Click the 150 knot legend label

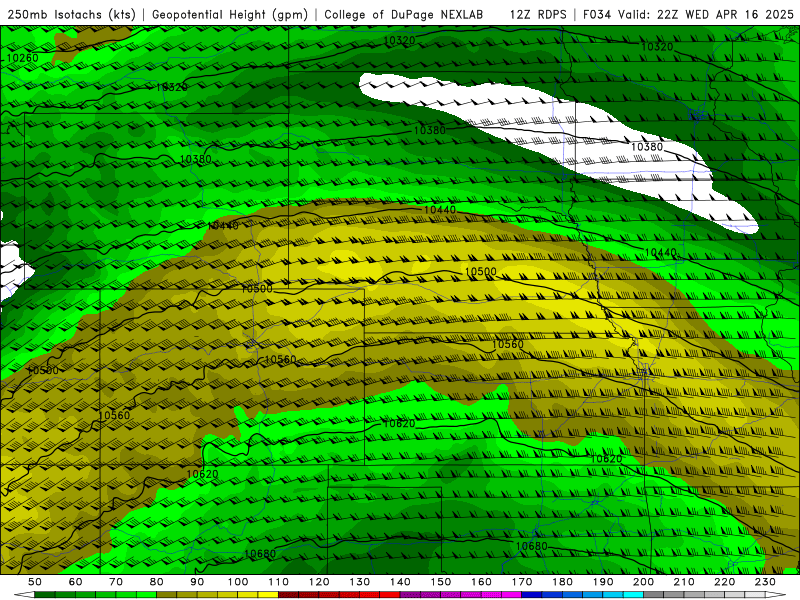click(x=441, y=582)
